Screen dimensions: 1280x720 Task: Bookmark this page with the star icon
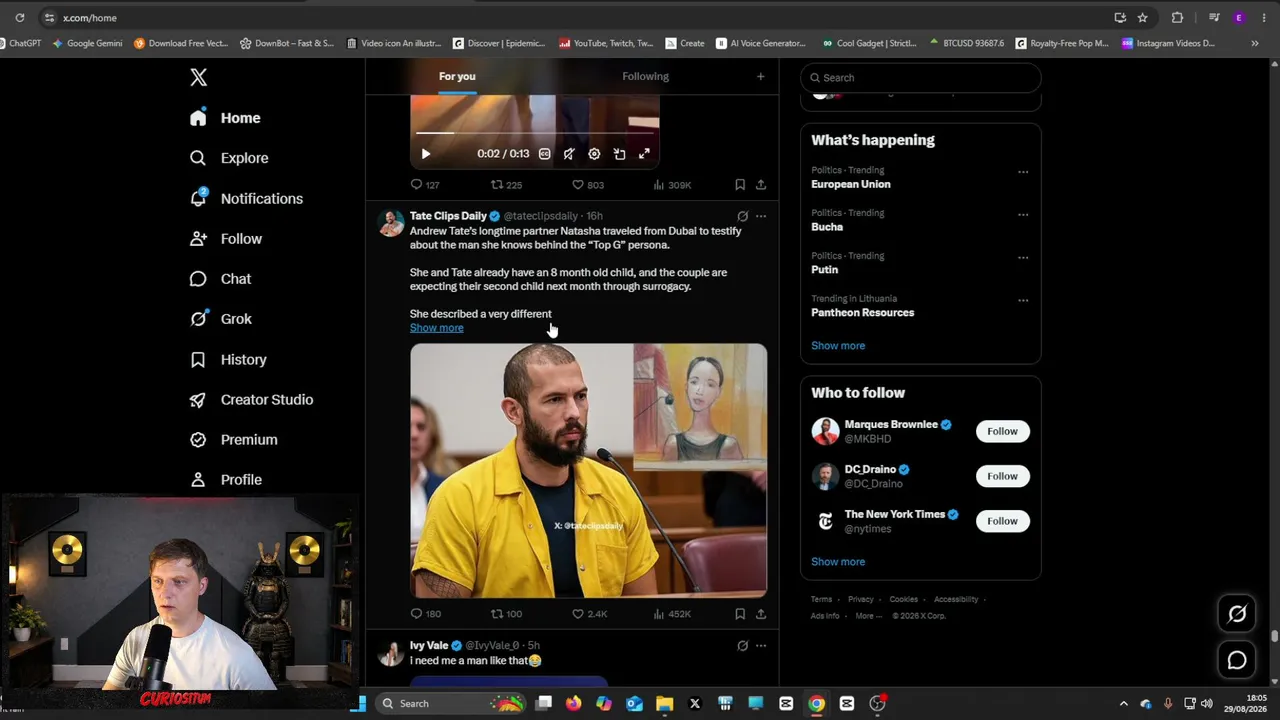click(x=1142, y=18)
